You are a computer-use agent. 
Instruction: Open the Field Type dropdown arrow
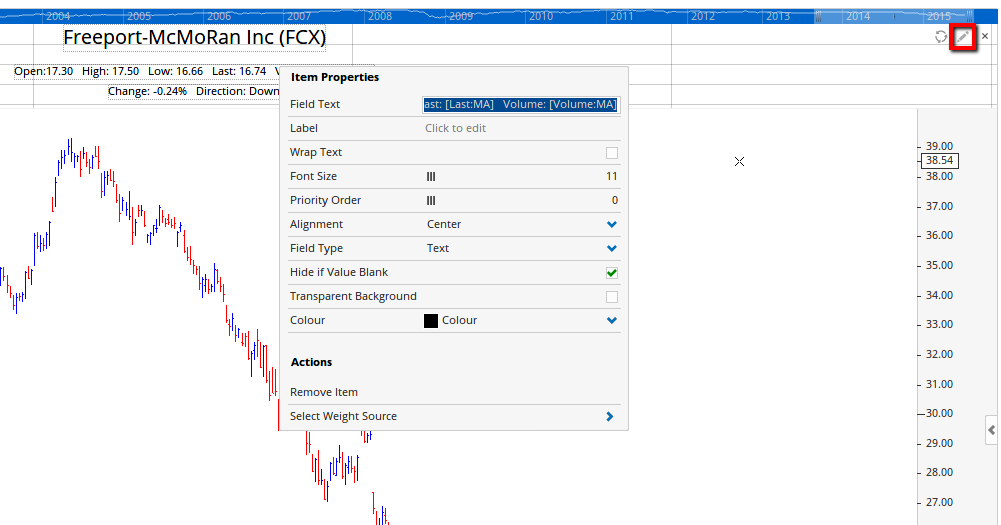[612, 248]
